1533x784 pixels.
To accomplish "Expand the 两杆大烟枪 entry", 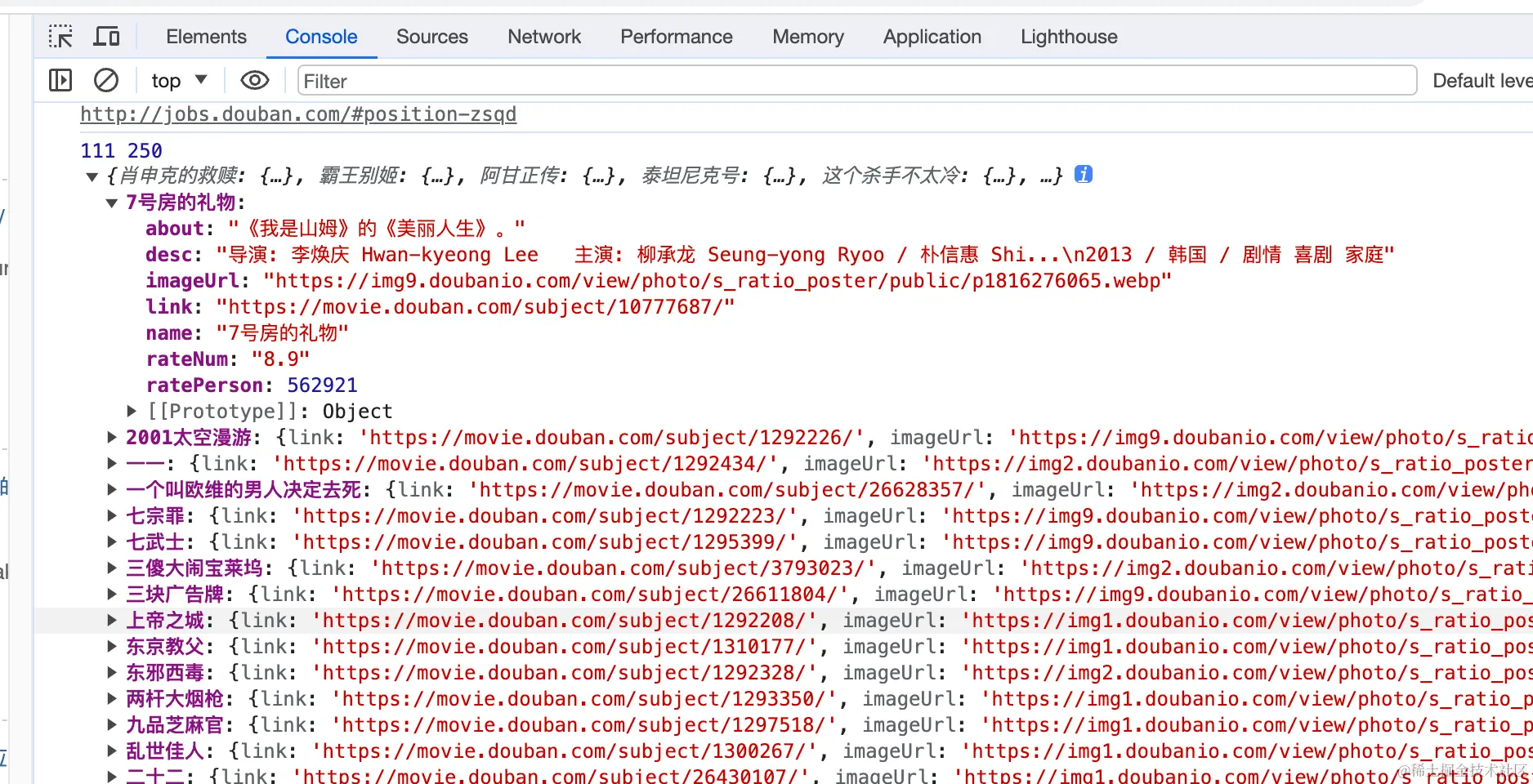I will click(112, 698).
